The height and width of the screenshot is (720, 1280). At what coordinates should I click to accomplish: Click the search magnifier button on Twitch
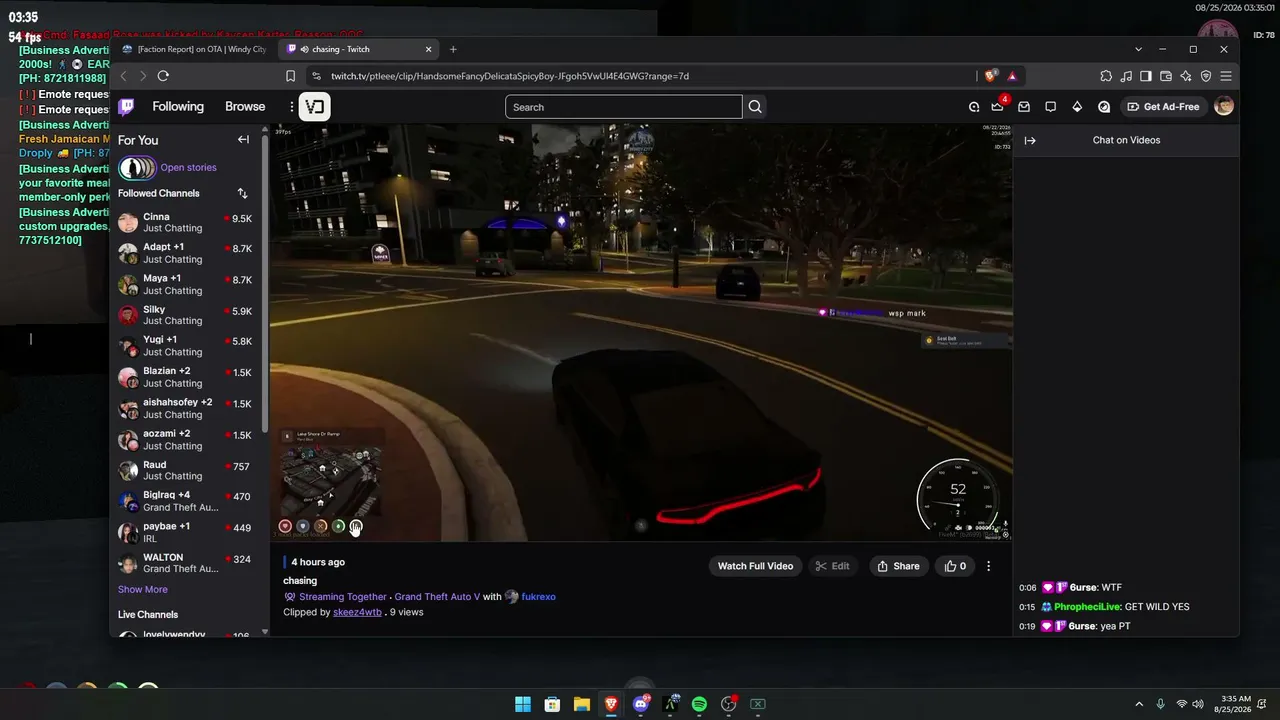(755, 107)
